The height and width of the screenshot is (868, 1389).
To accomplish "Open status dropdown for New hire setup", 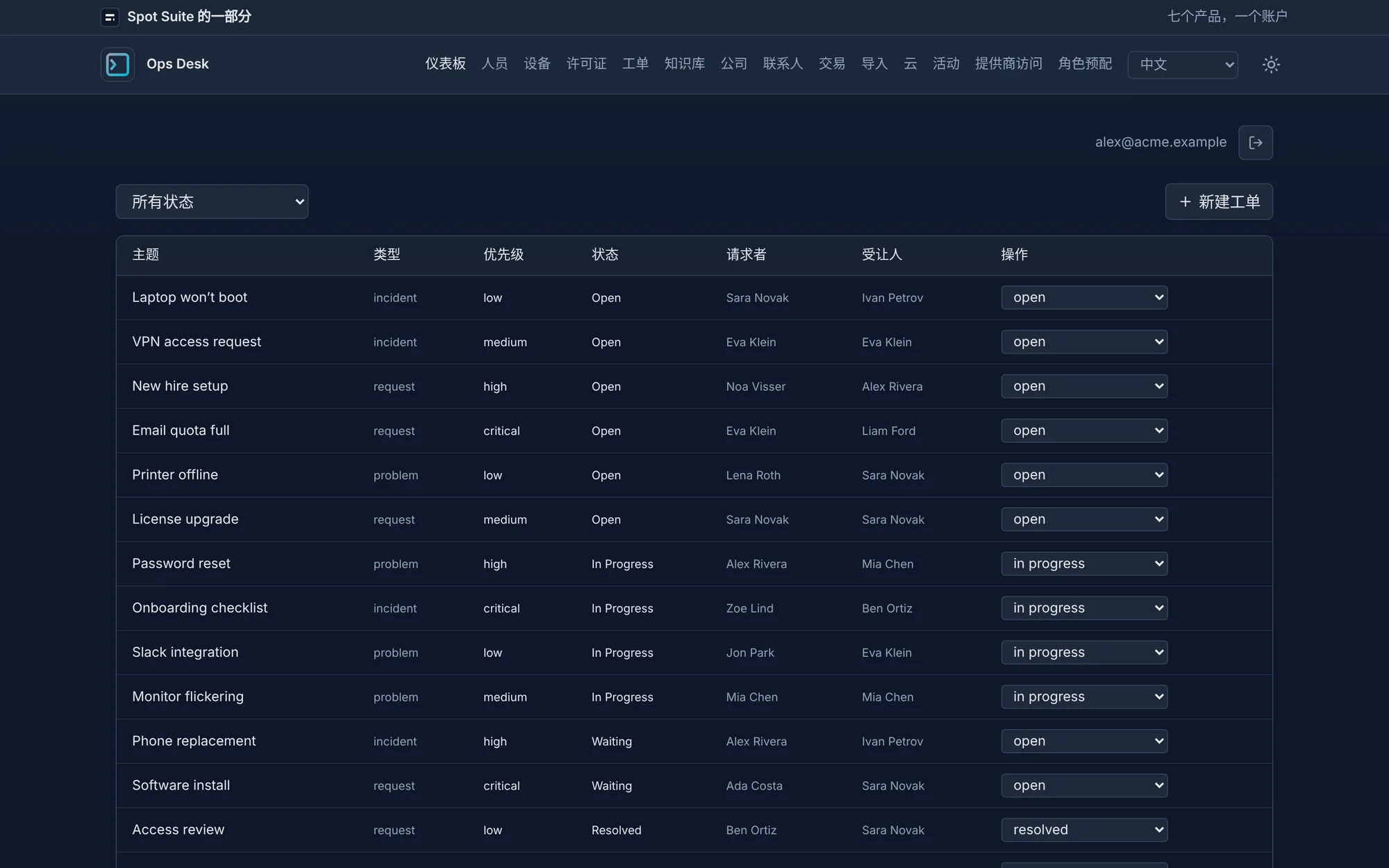I will pos(1084,386).
